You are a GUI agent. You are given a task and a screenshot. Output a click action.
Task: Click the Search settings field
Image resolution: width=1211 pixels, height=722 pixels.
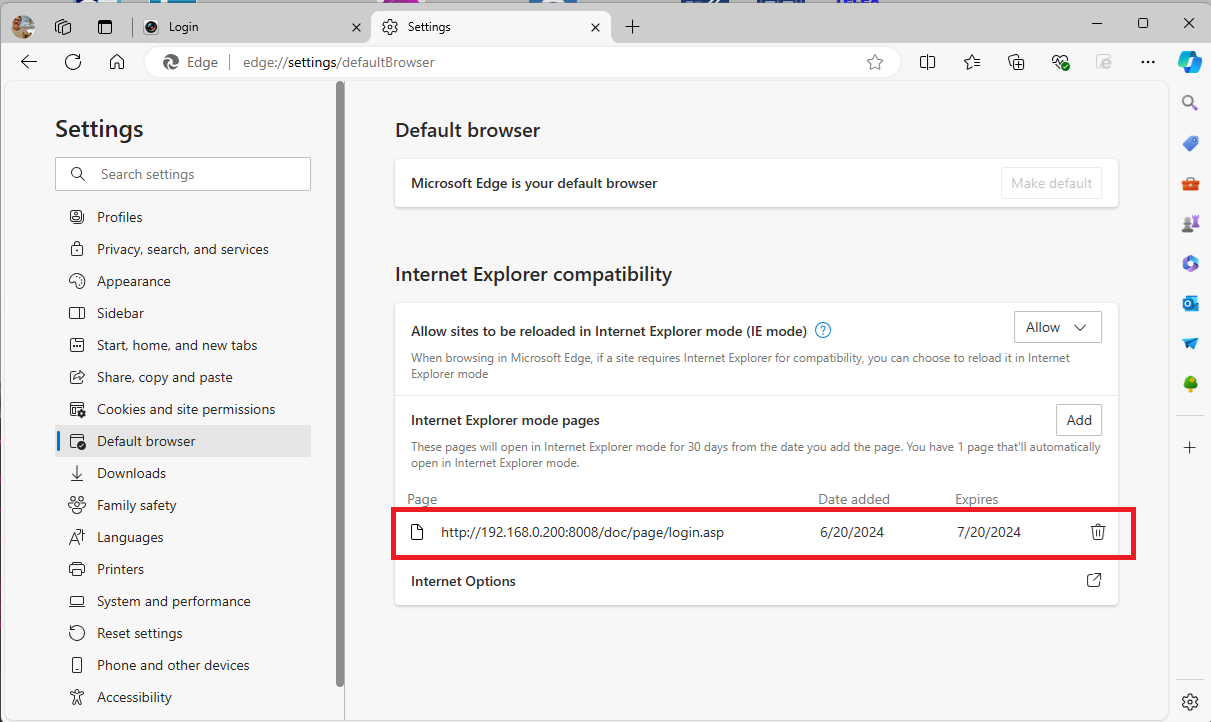tap(183, 174)
